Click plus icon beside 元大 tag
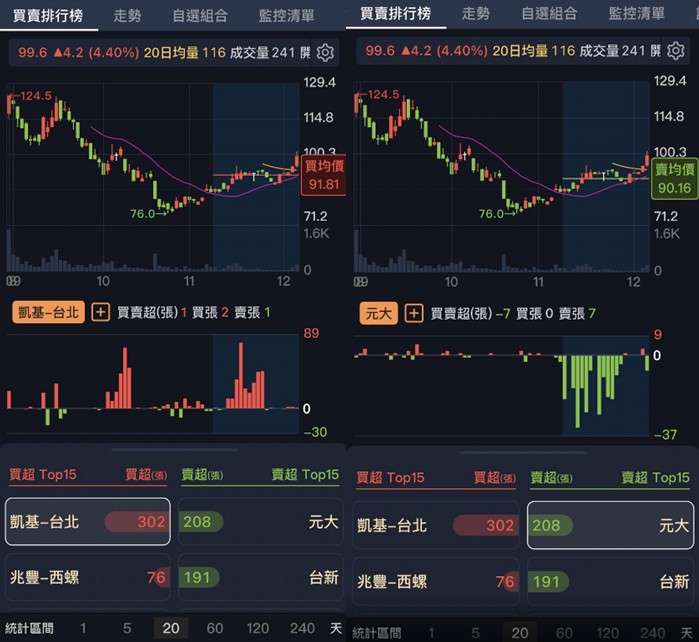This screenshot has height=642, width=699. pos(414,313)
